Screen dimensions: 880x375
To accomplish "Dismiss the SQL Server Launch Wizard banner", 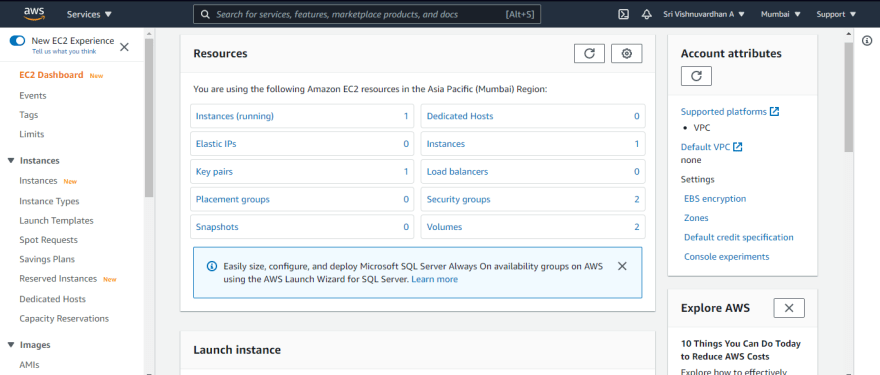I will pyautogui.click(x=622, y=266).
